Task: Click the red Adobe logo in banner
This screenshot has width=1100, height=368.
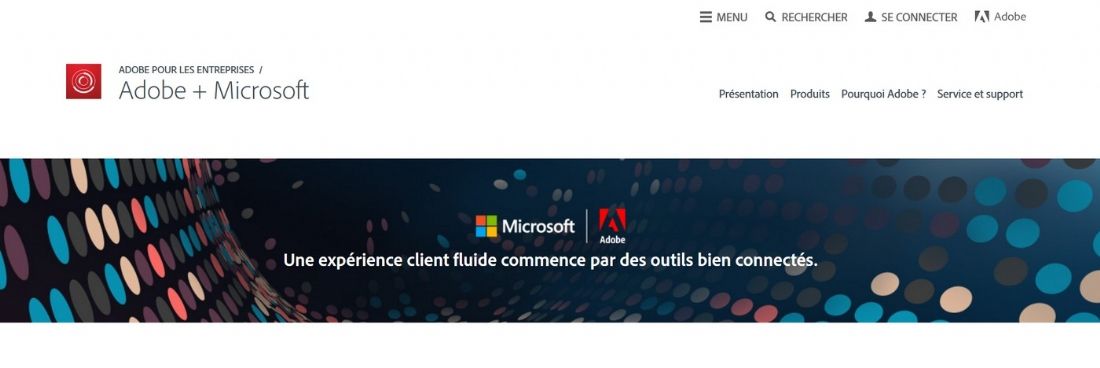Action: pyautogui.click(x=612, y=226)
